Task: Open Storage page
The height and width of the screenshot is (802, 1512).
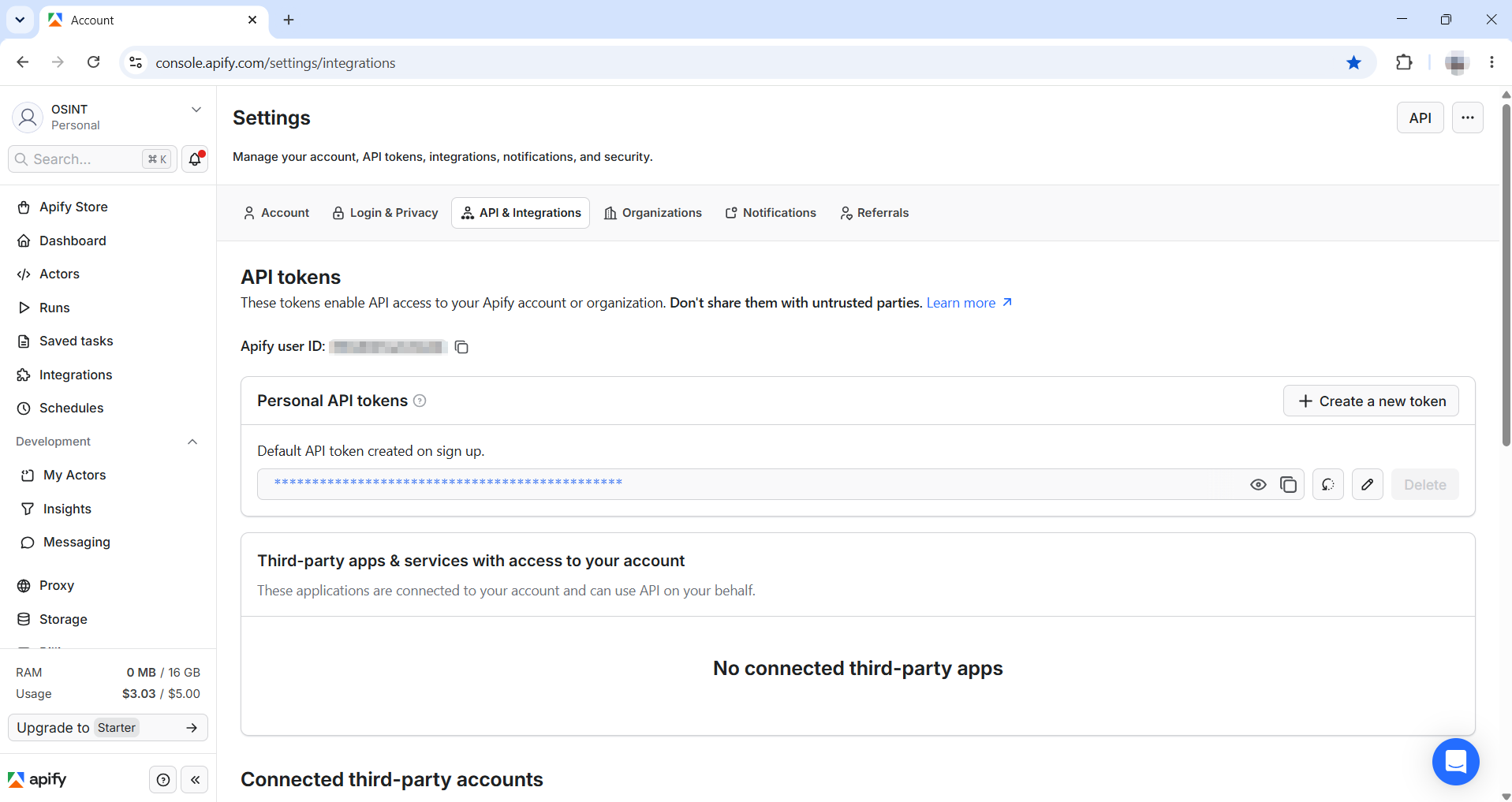Action: tap(108, 619)
